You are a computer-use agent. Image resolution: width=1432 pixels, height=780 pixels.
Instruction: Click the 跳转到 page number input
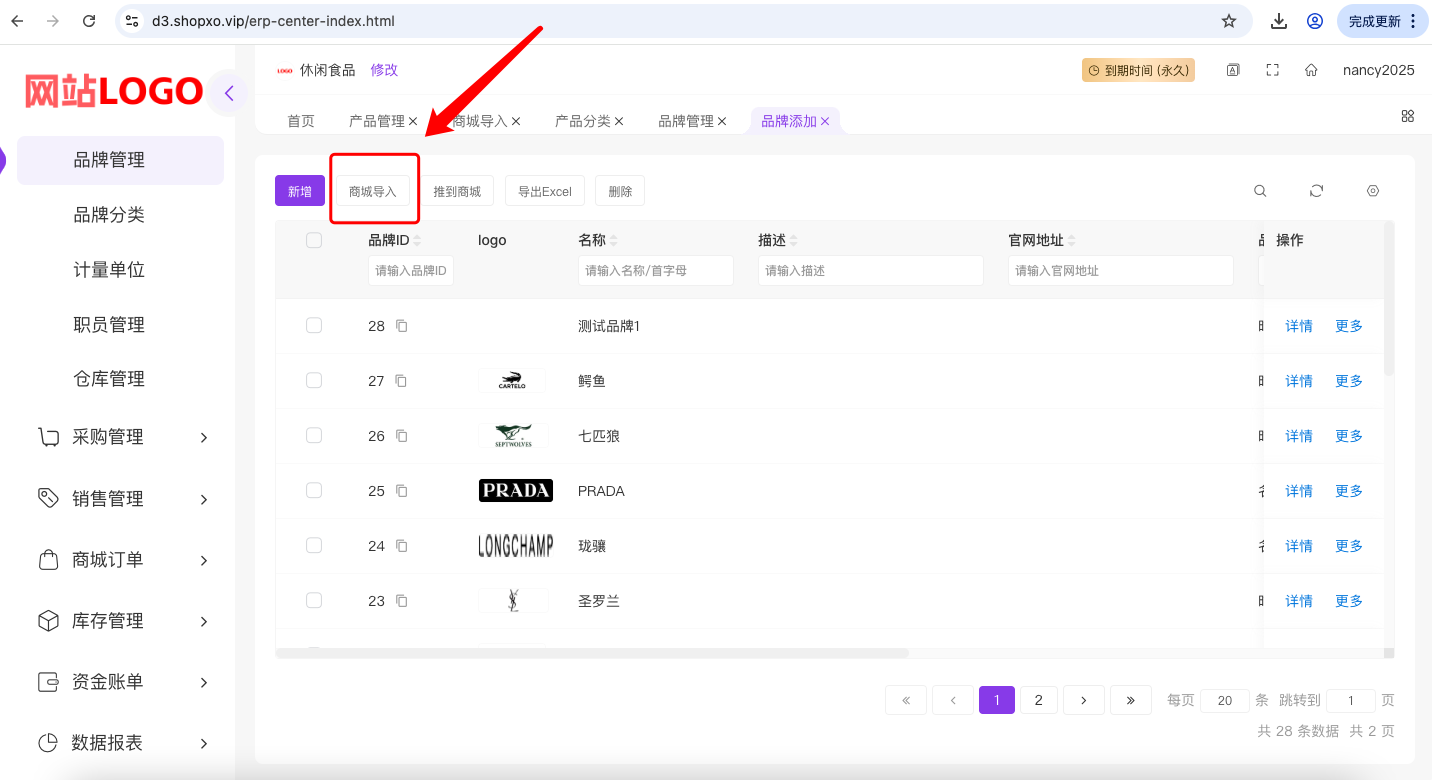coord(1351,700)
